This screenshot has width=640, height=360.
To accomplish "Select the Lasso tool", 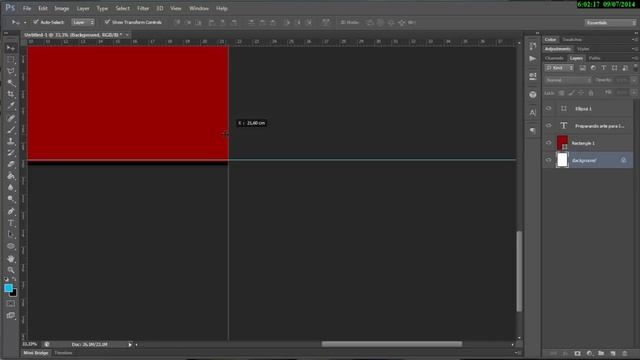I will (11, 71).
